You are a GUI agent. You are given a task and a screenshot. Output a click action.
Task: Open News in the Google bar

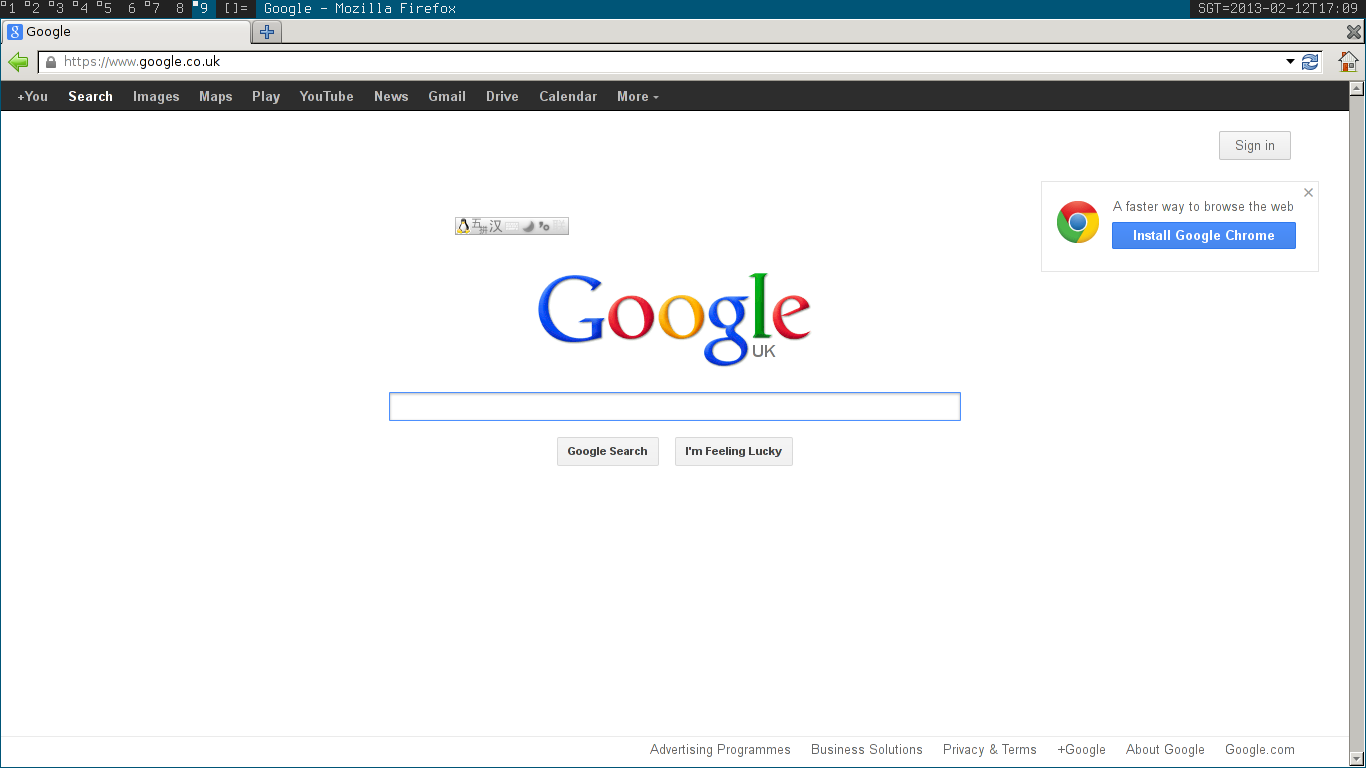pos(391,97)
